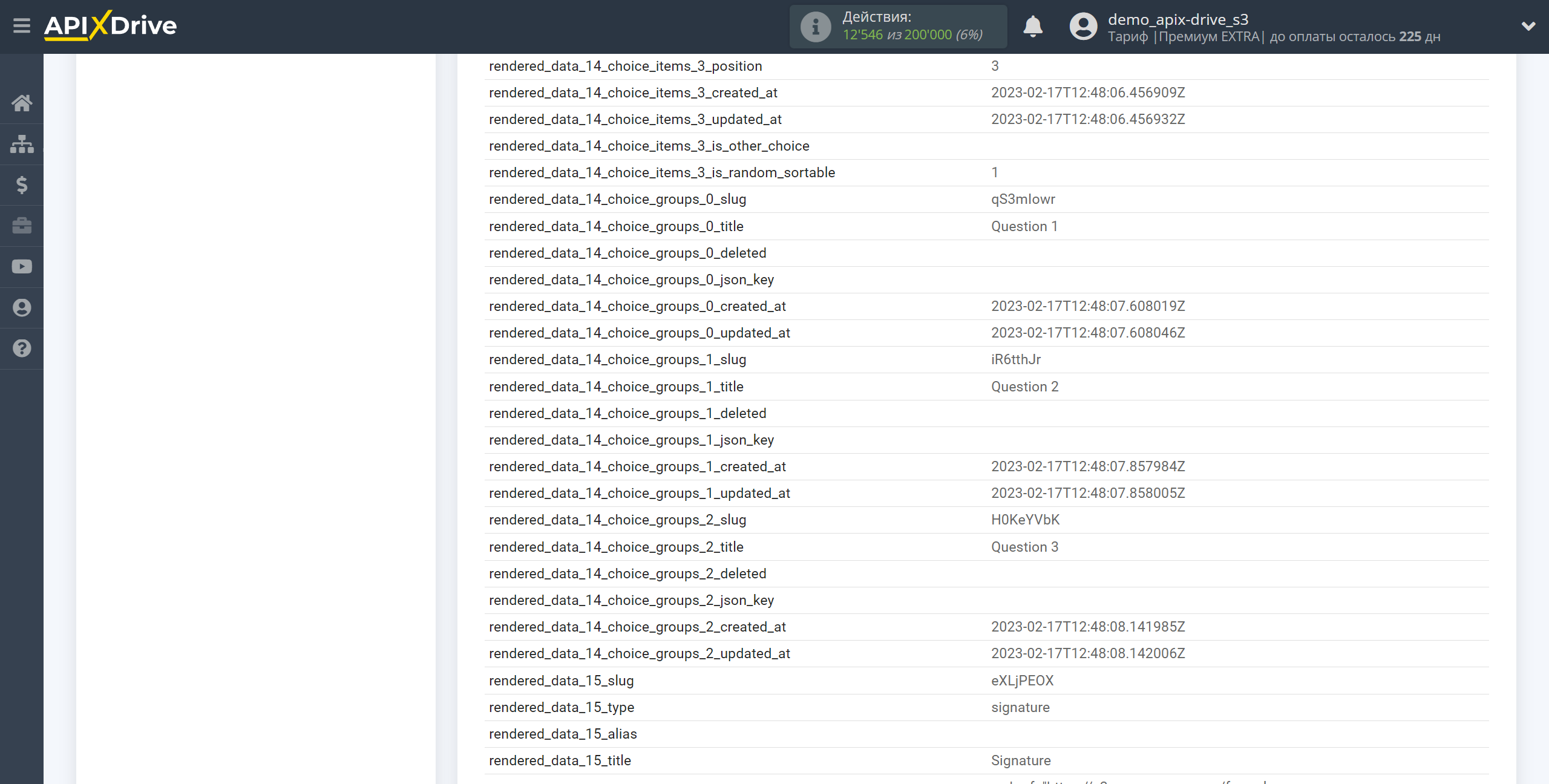The height and width of the screenshot is (784, 1549).
Task: Select value 2023-02-17T12:48:07.857984Z
Action: pos(1088,467)
